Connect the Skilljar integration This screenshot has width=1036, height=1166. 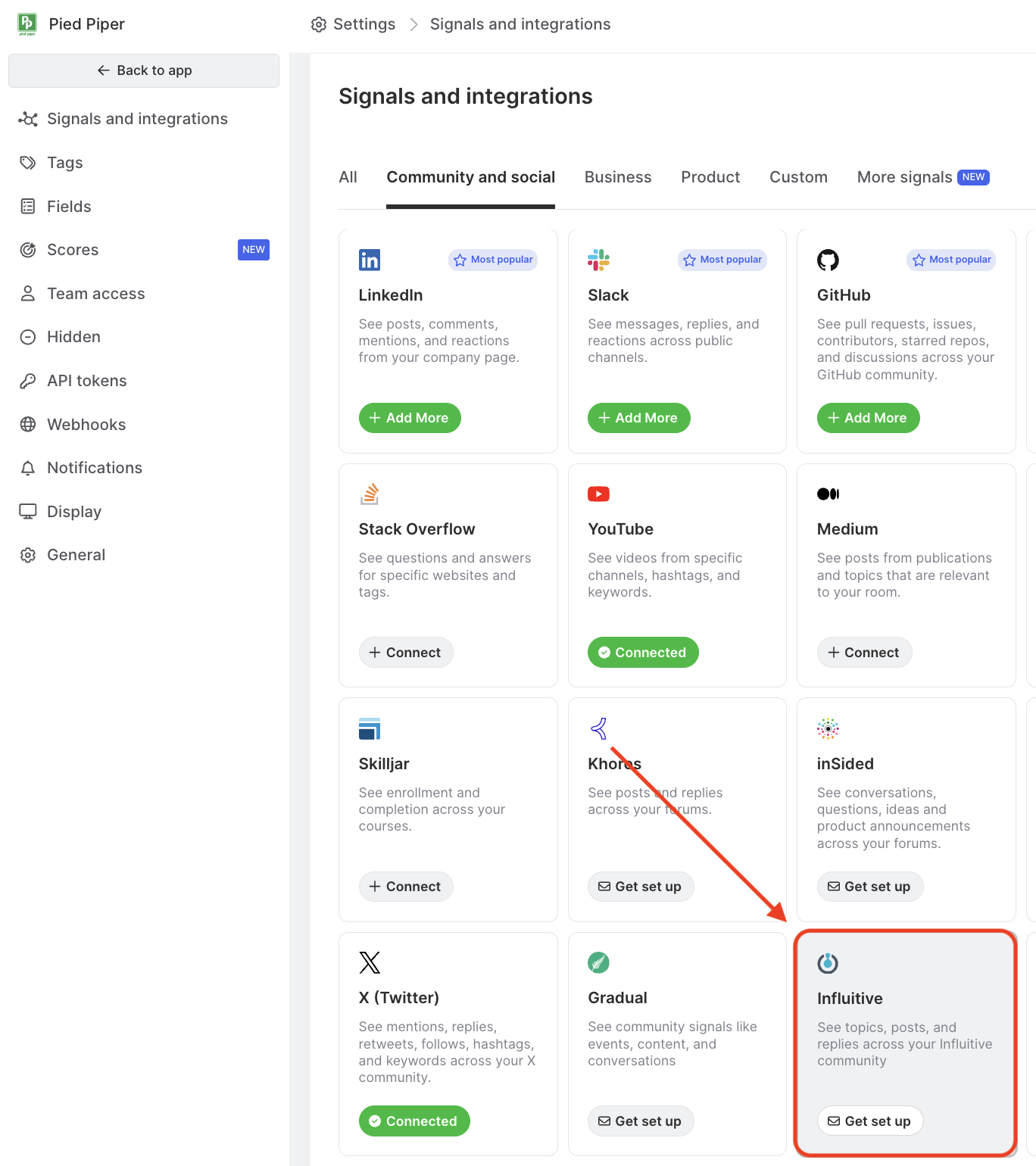coord(406,887)
